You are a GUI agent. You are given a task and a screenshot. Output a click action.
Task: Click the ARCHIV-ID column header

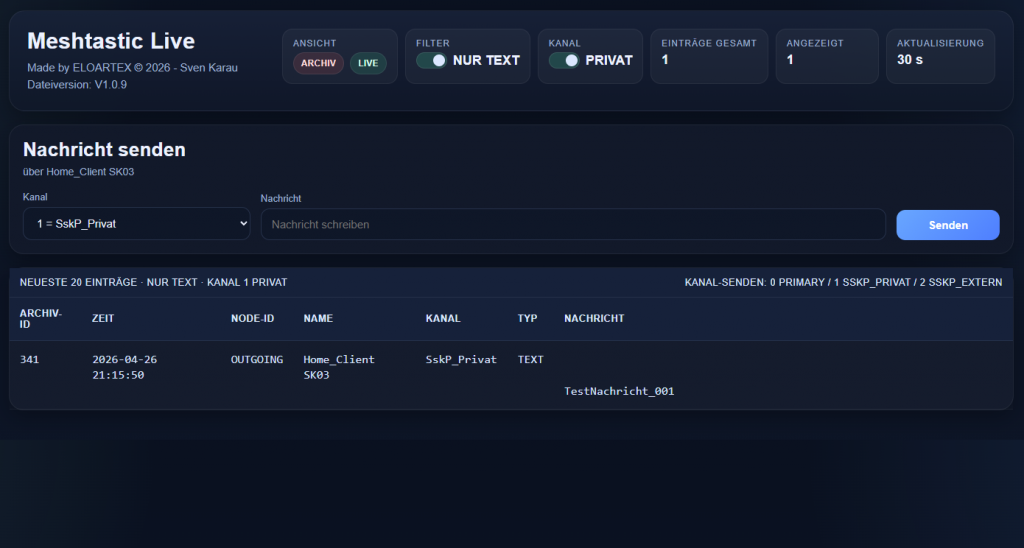(41, 318)
